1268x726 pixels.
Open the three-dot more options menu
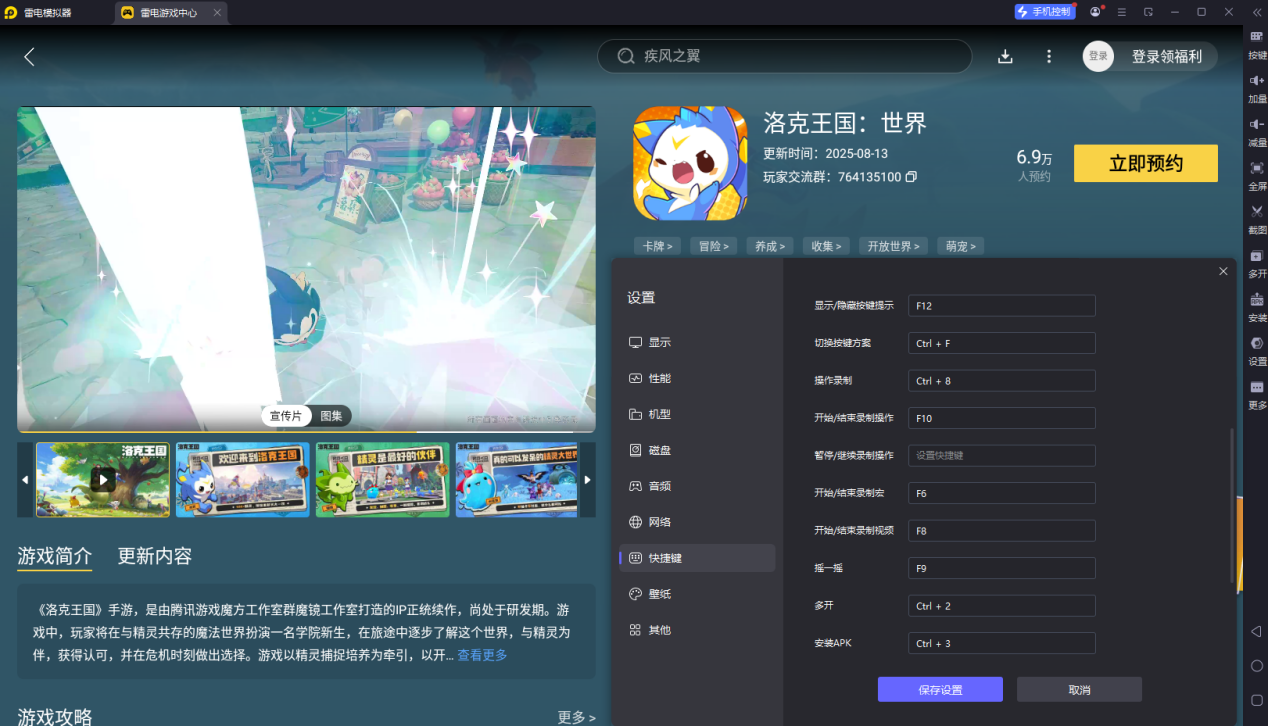click(1047, 56)
